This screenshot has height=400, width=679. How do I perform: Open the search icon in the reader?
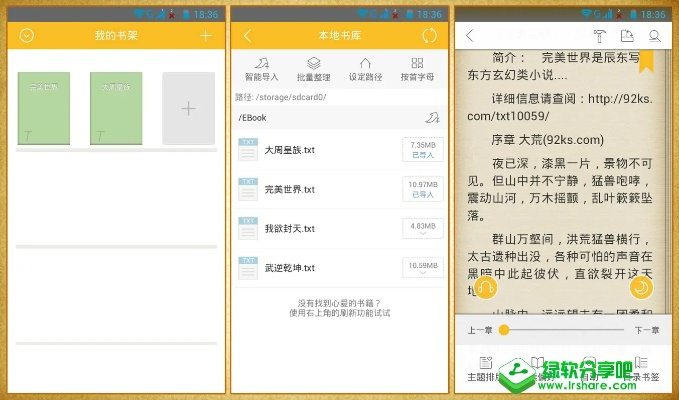[654, 36]
